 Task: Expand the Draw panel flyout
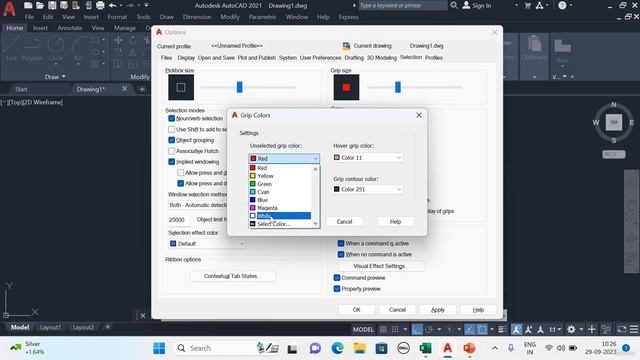pos(55,77)
